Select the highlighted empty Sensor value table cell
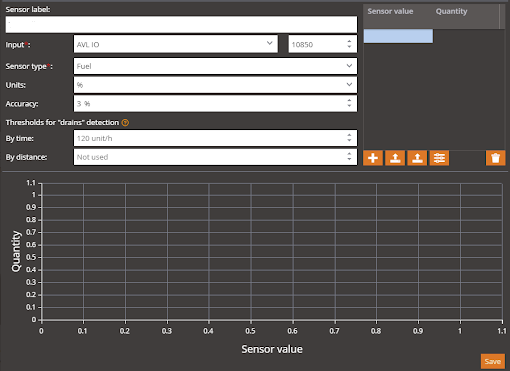Screen dimensions: 510x371 tap(398, 36)
